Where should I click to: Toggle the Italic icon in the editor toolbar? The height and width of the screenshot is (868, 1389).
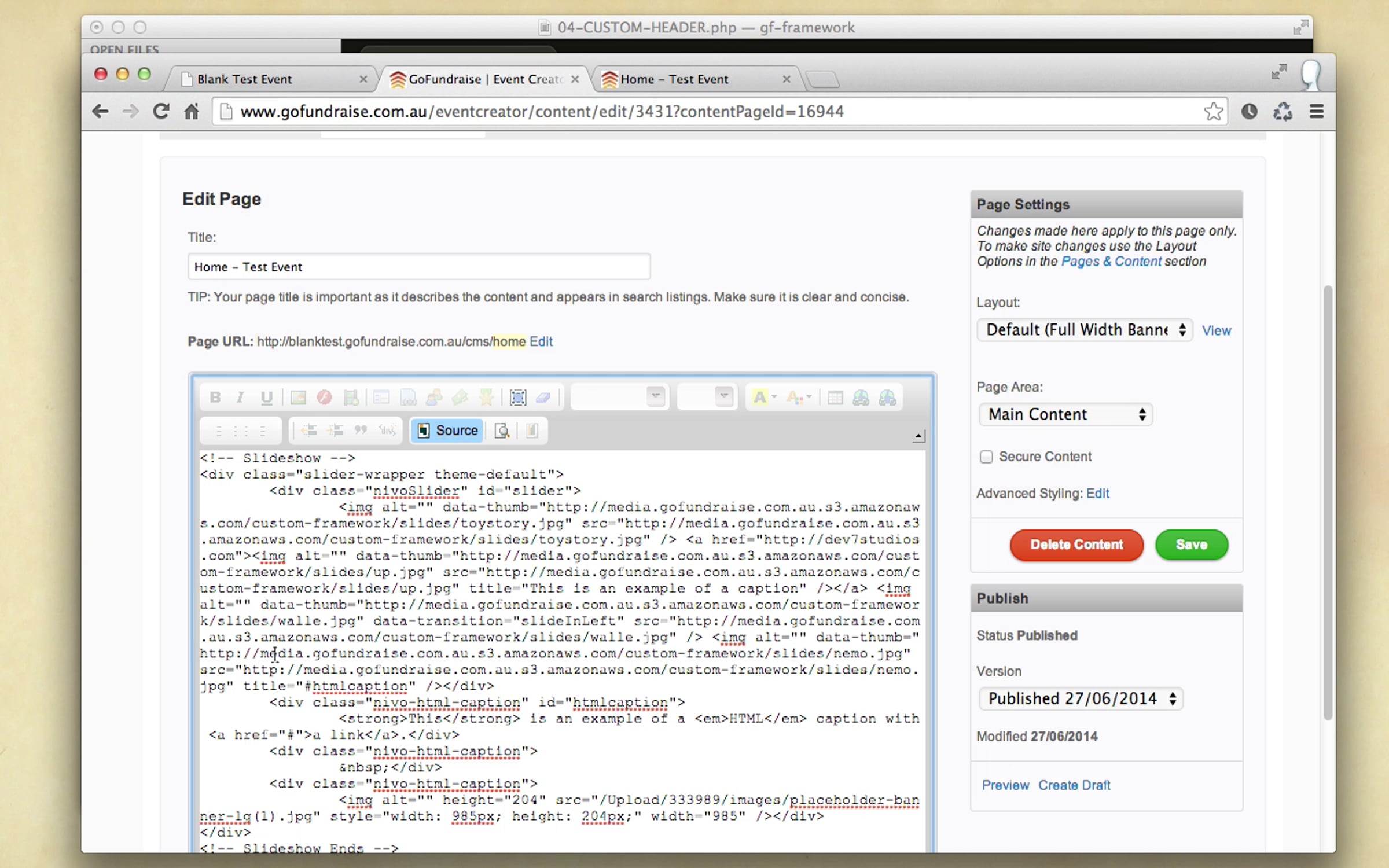240,398
